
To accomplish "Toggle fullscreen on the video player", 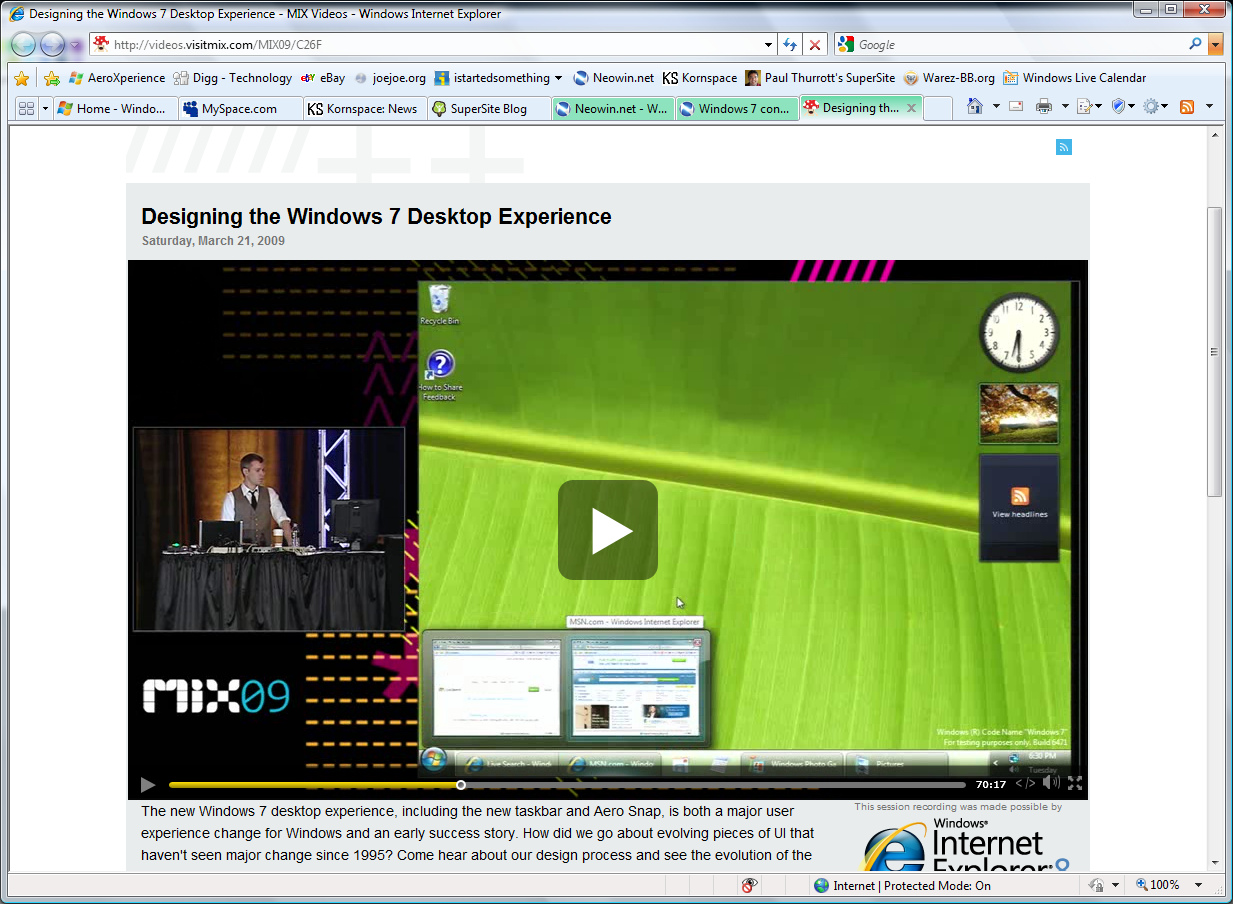I will (x=1075, y=784).
